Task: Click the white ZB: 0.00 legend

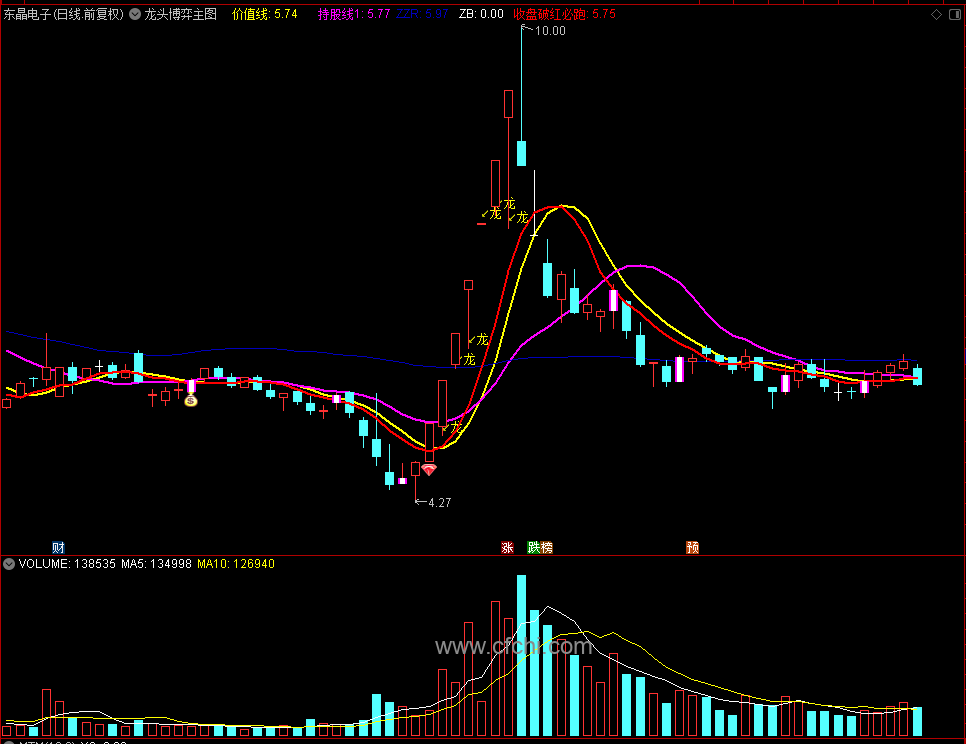Action: coord(481,14)
